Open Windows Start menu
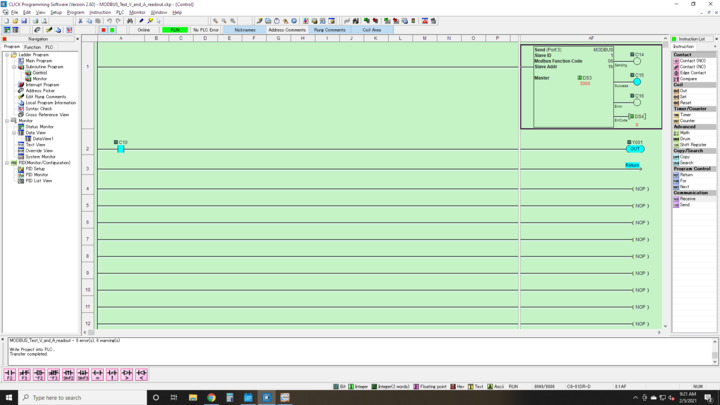The width and height of the screenshot is (720, 405). click(x=9, y=398)
